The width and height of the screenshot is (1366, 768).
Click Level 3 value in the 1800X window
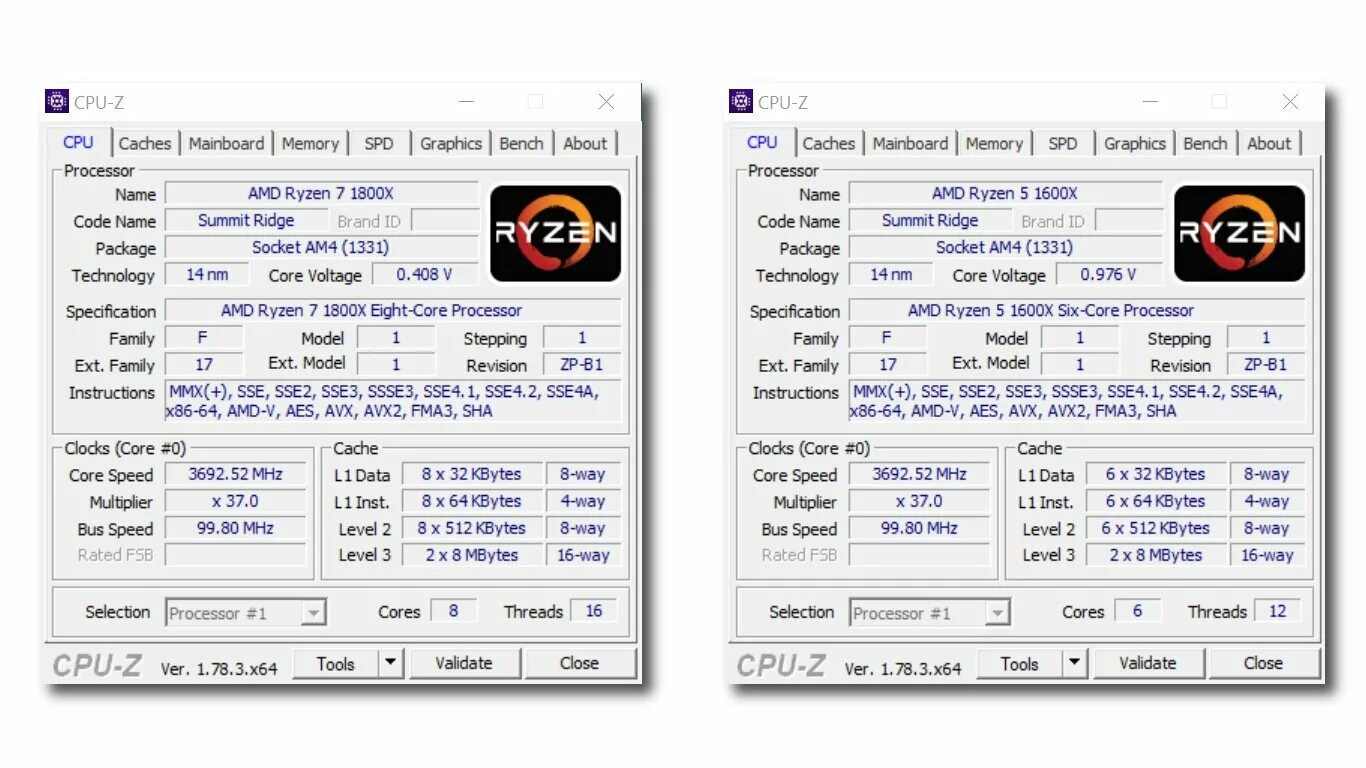tap(471, 555)
